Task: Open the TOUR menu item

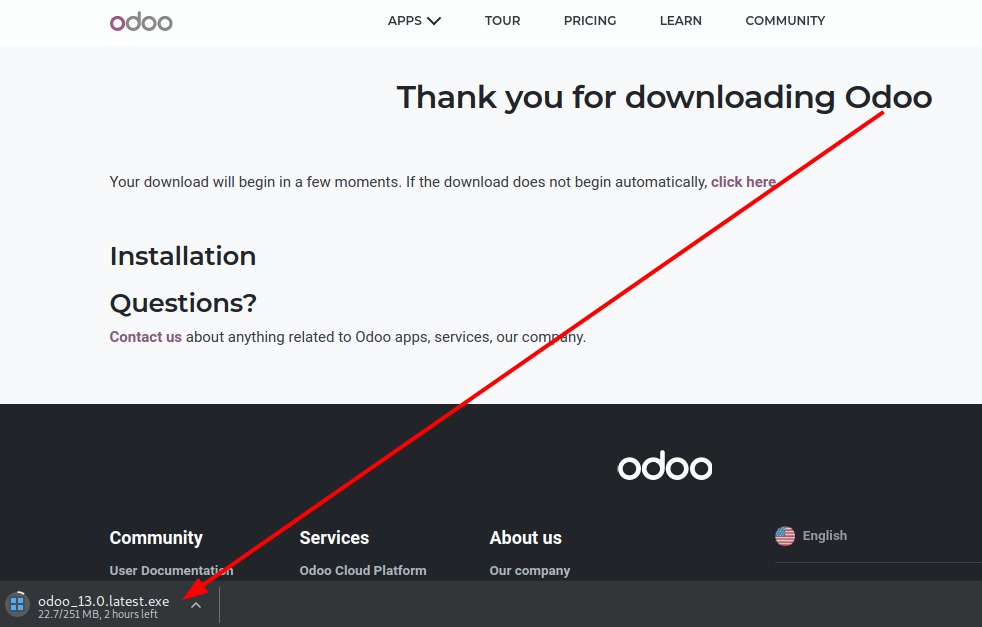Action: click(502, 21)
